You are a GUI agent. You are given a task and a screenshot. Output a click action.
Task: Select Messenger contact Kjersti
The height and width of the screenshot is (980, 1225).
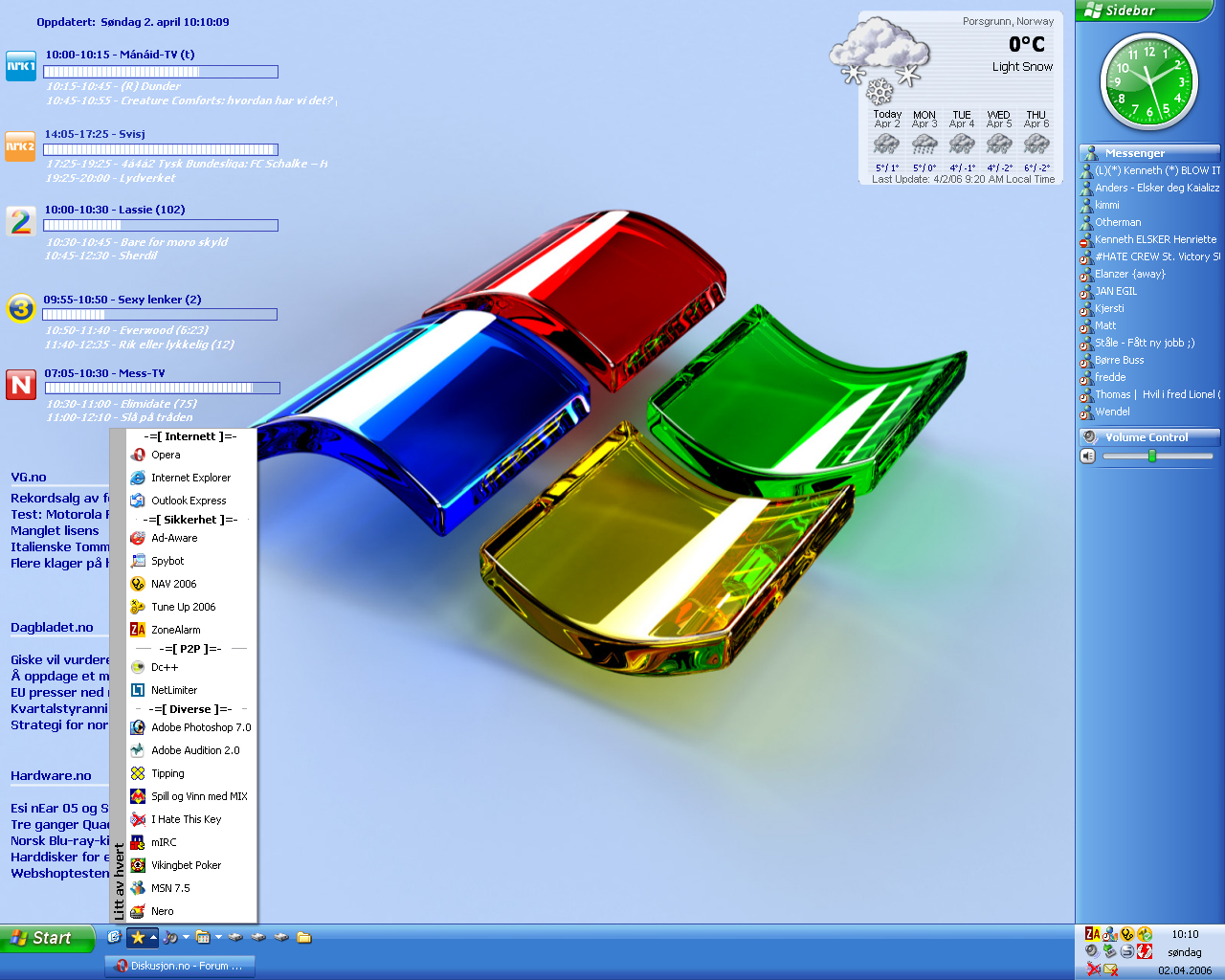1109,308
